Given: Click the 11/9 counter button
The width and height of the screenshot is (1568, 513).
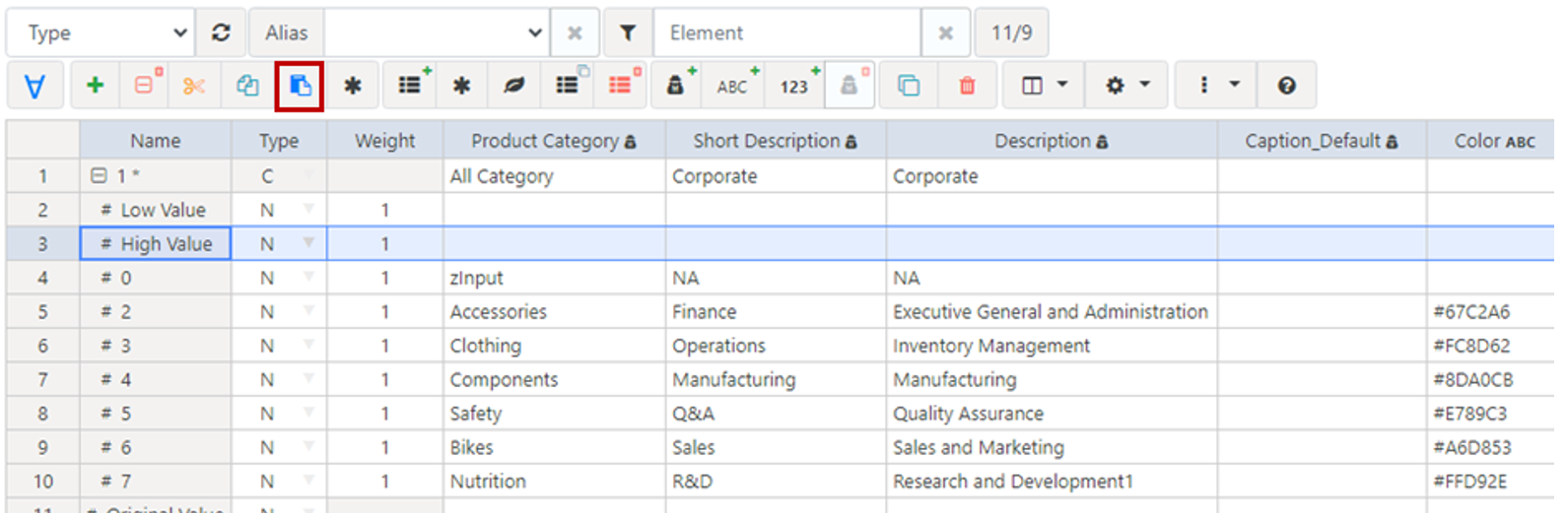Looking at the screenshot, I should tap(1011, 33).
